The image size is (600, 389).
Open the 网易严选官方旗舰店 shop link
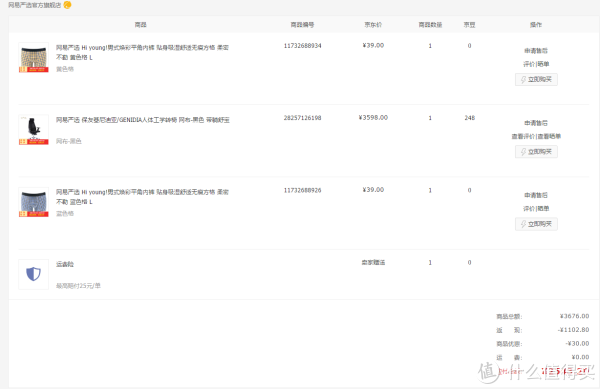click(35, 5)
